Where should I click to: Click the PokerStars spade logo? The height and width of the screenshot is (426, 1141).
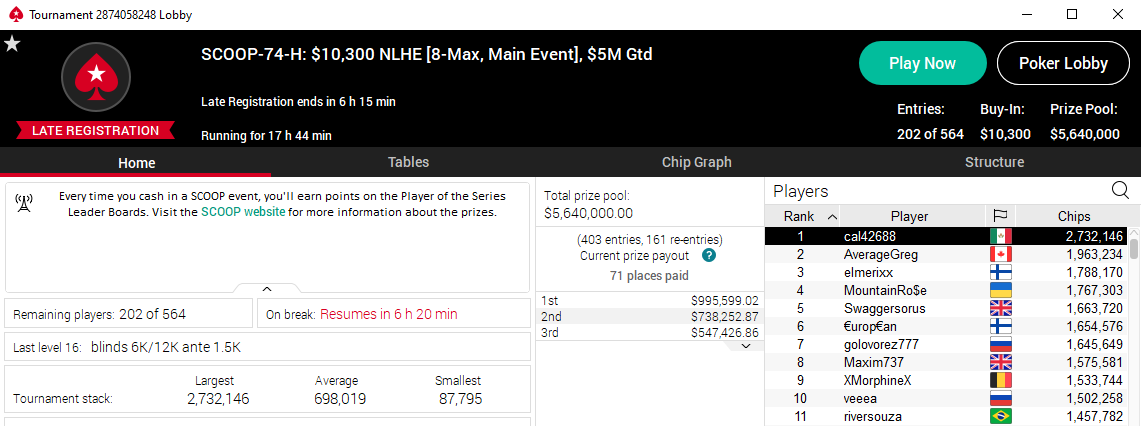(96, 76)
